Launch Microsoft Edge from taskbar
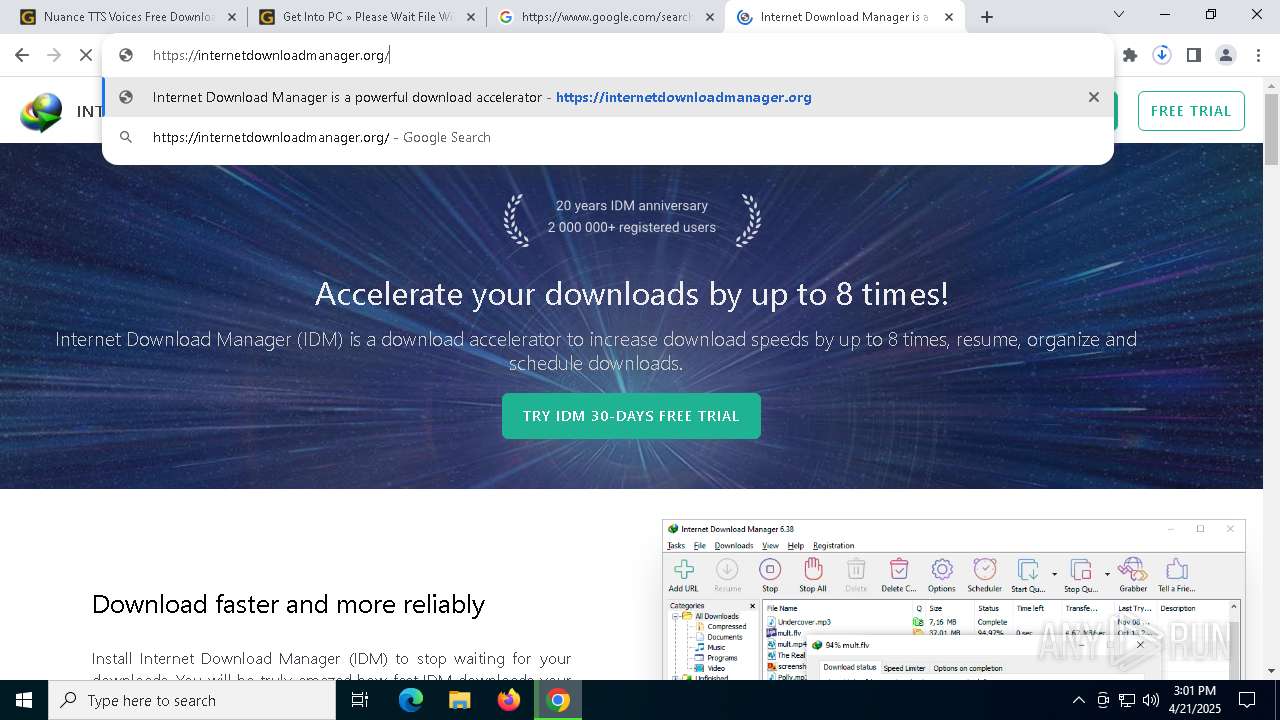 (x=411, y=700)
